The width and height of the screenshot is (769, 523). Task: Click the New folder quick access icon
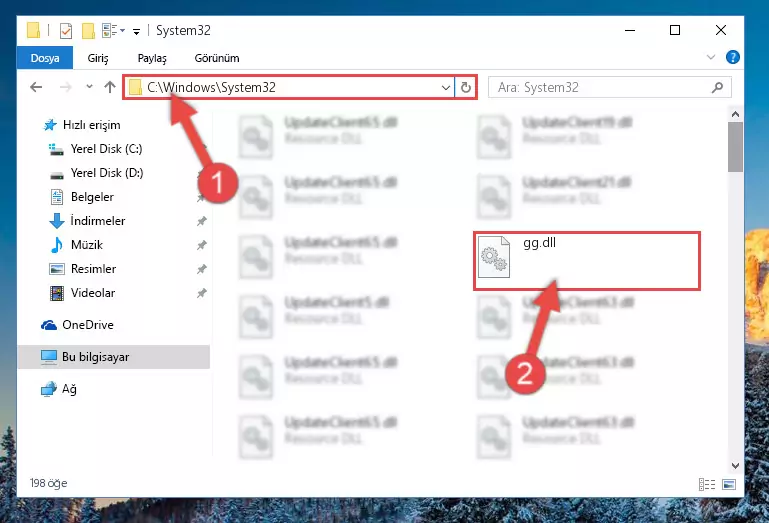88,31
